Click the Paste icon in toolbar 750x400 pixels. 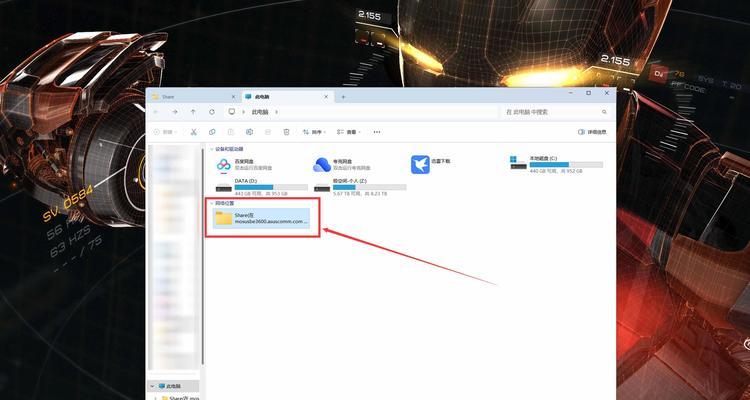coord(231,132)
